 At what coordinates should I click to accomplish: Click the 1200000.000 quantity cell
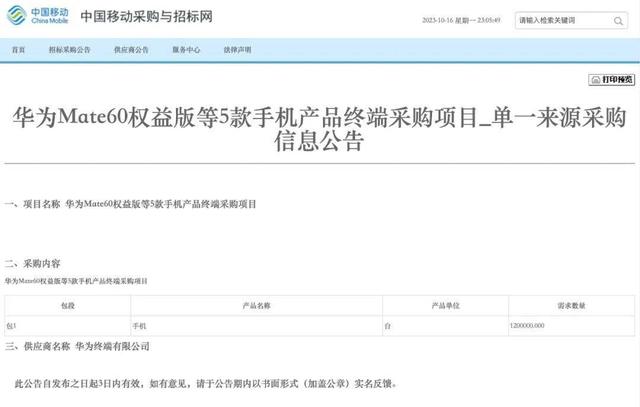(571, 326)
